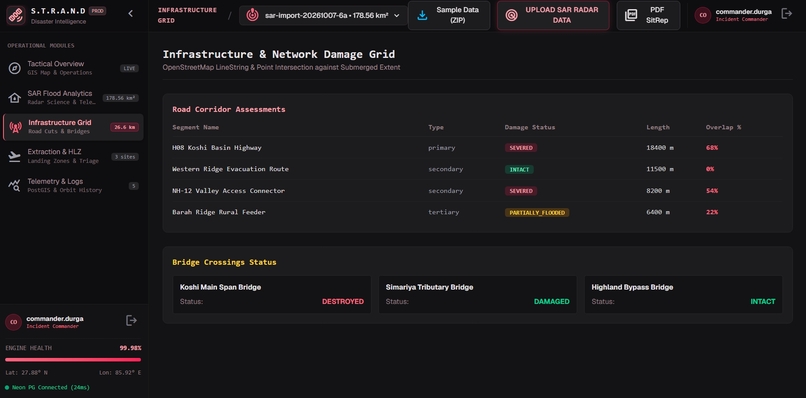
Task: Download Sample Data (ZIP)
Action: pyautogui.click(x=449, y=15)
